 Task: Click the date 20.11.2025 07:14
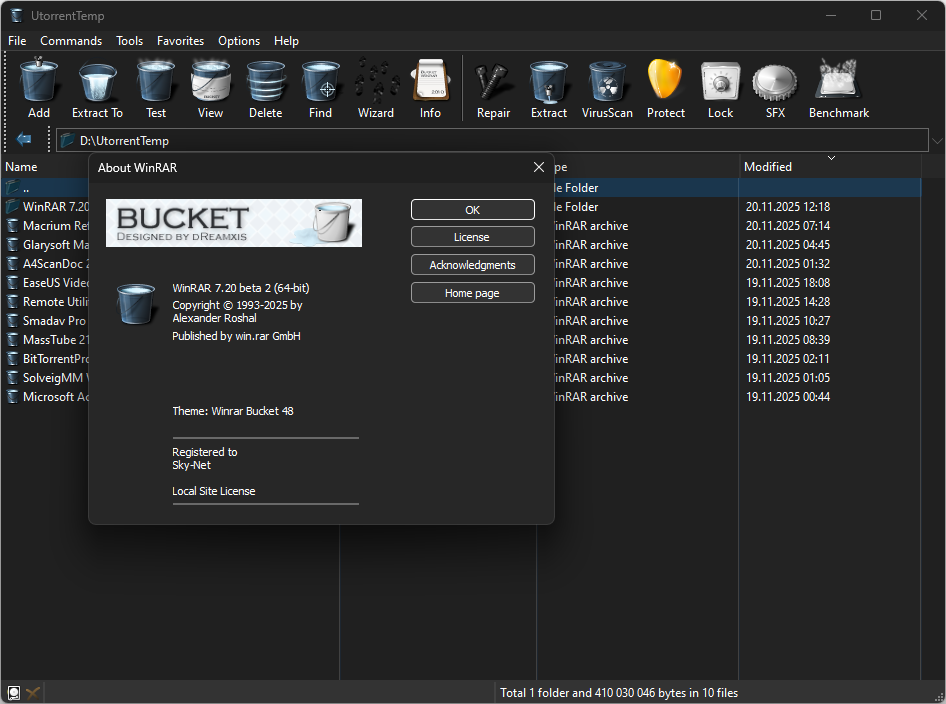coord(788,226)
